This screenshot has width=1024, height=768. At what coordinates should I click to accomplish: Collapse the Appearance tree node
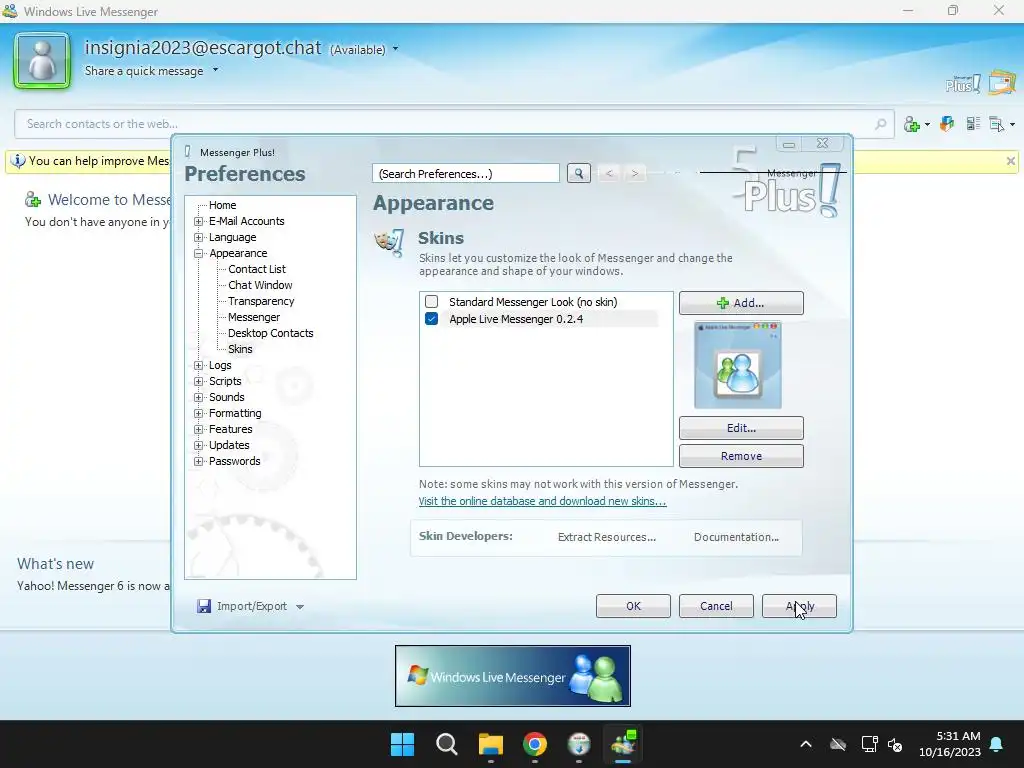(x=199, y=253)
